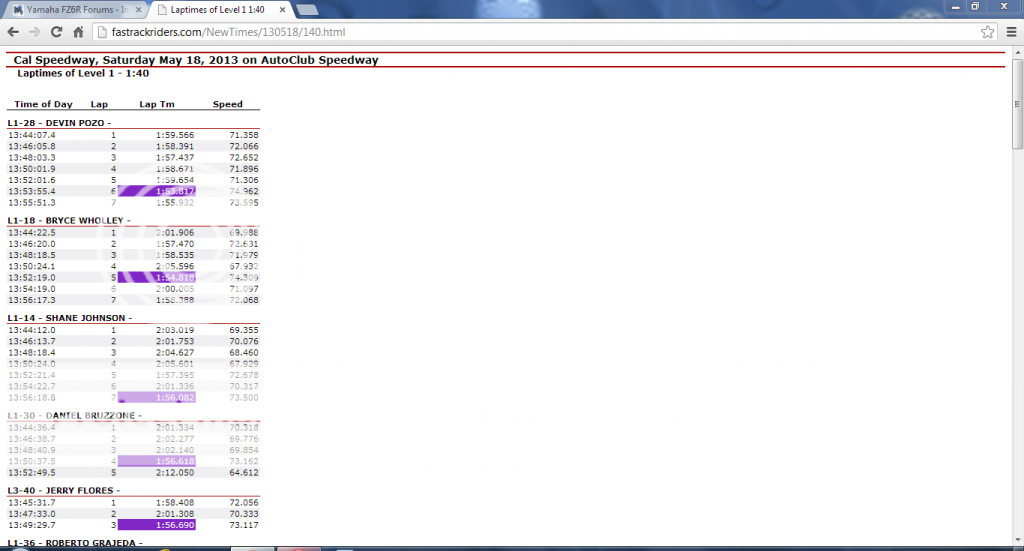Focus the fastrackriders.com address bar

point(500,32)
